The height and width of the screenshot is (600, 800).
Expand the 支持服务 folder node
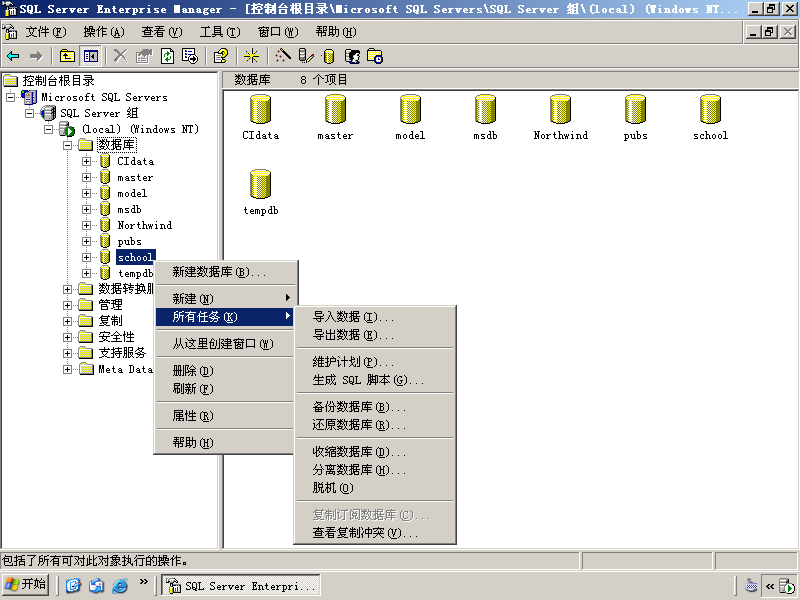click(x=67, y=353)
